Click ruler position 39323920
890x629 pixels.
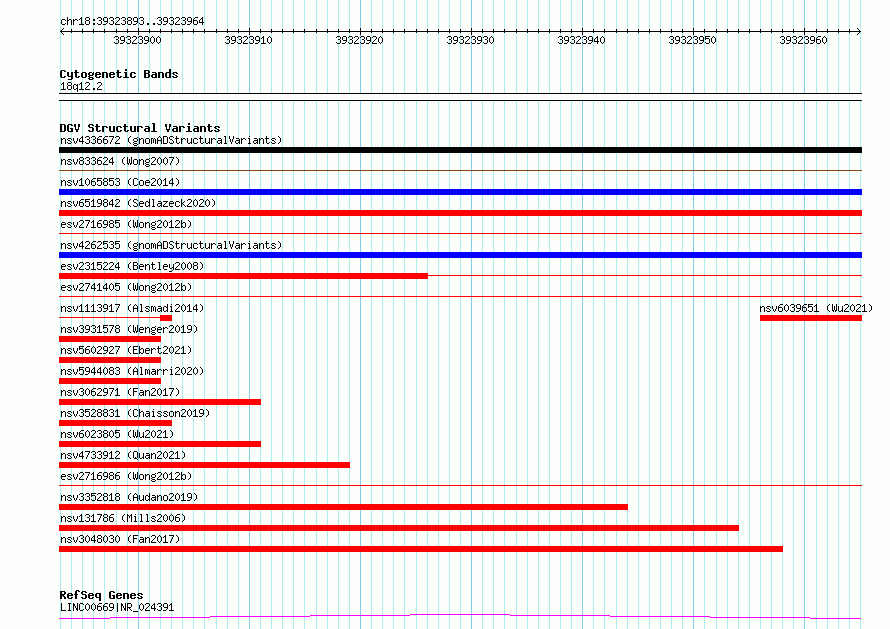pyautogui.click(x=359, y=40)
